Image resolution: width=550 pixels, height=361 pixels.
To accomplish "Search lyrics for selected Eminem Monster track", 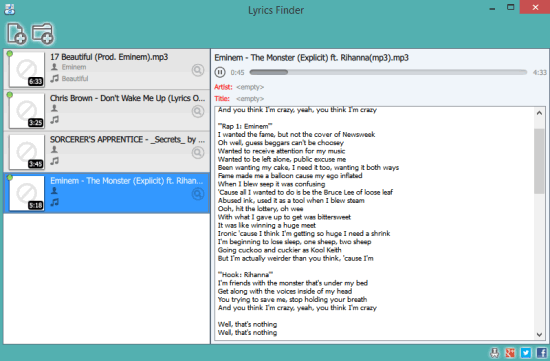I will [198, 194].
